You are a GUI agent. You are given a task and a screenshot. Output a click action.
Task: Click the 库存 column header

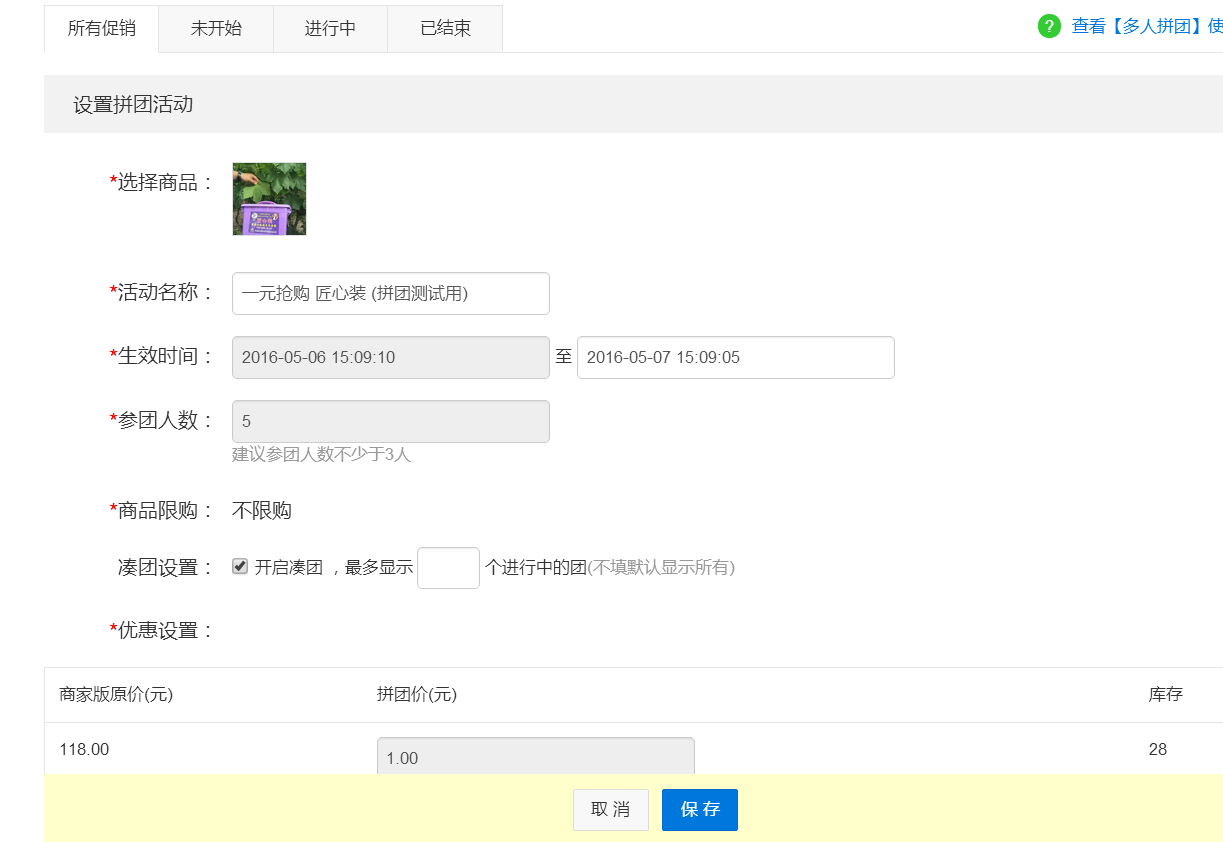(x=1166, y=694)
